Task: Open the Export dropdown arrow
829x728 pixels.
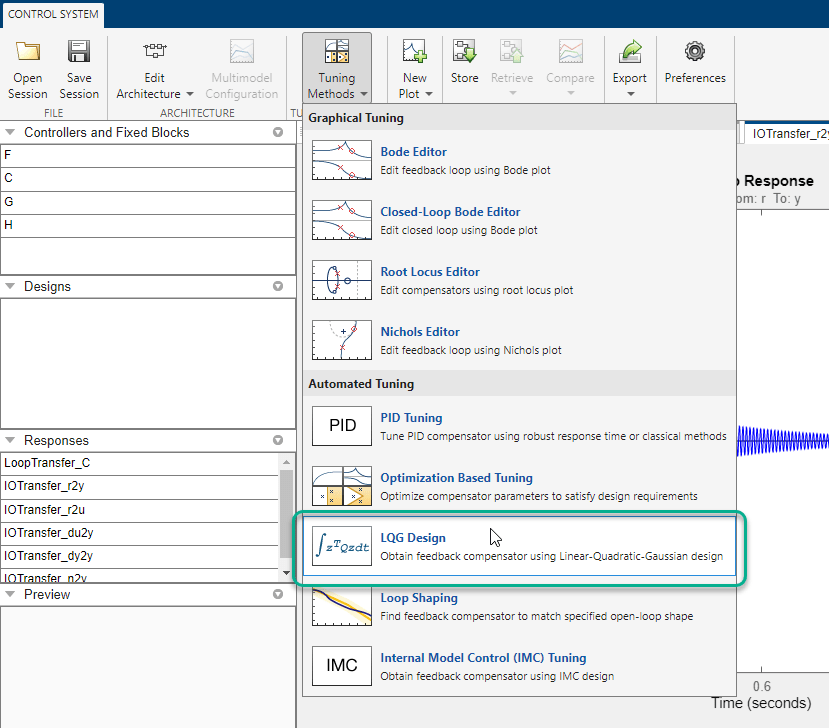Action: (631, 95)
